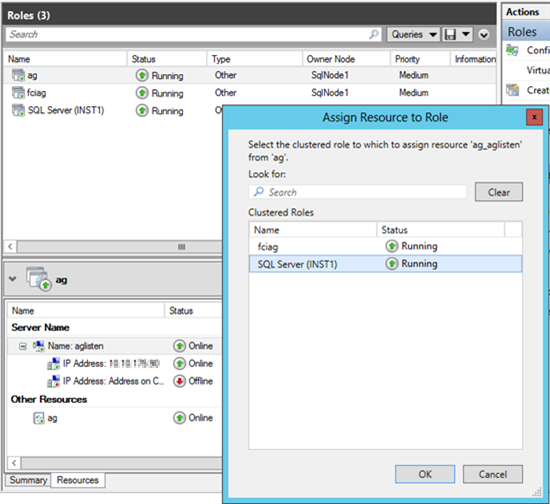Viewport: 550px width, 504px height.
Task: Click Running icon for fciag in dialog
Action: coord(392,246)
